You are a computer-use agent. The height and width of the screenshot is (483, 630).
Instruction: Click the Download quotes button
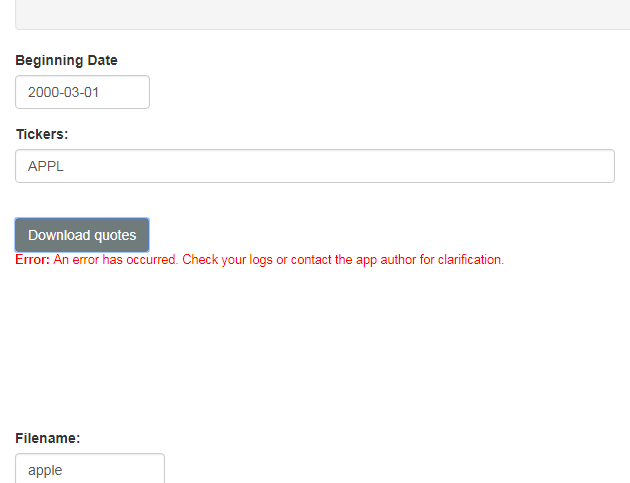tap(82, 235)
